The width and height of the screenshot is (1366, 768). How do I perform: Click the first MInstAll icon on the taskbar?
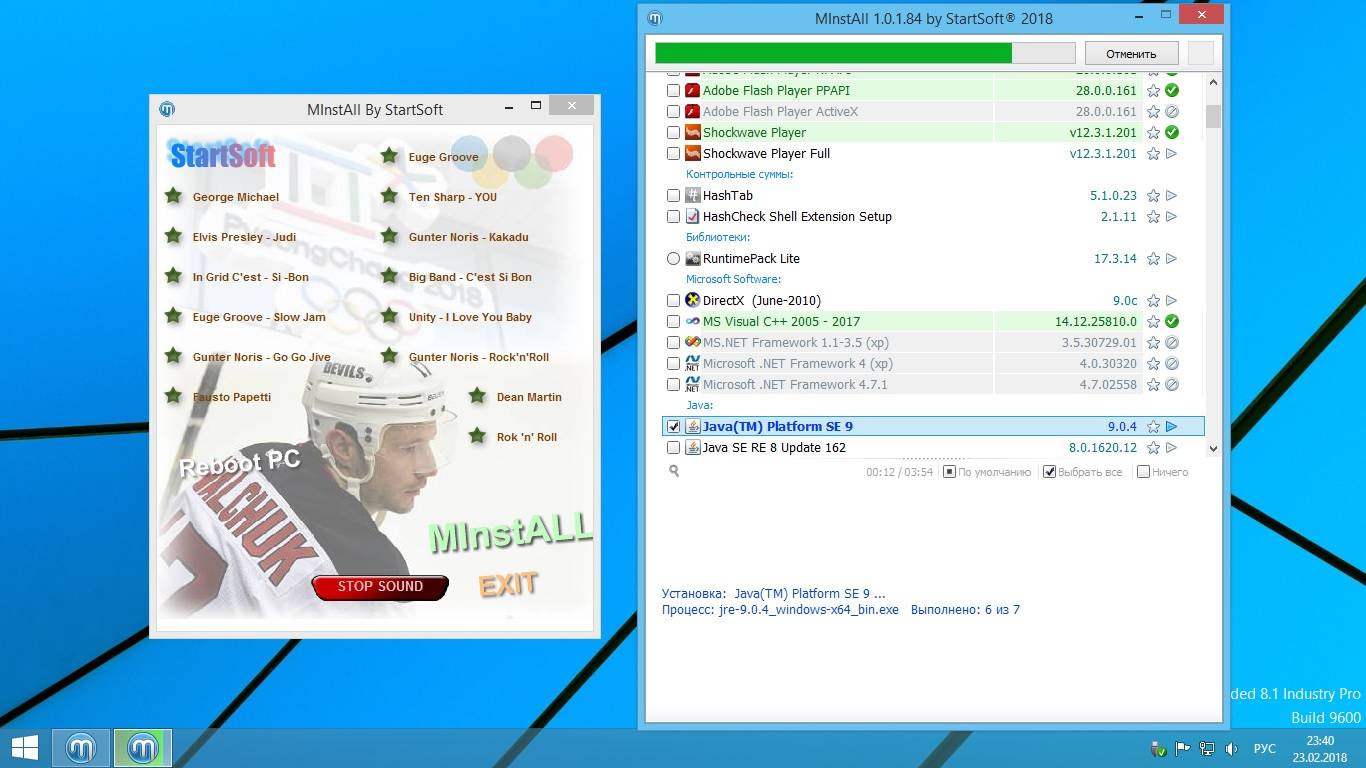(81, 748)
